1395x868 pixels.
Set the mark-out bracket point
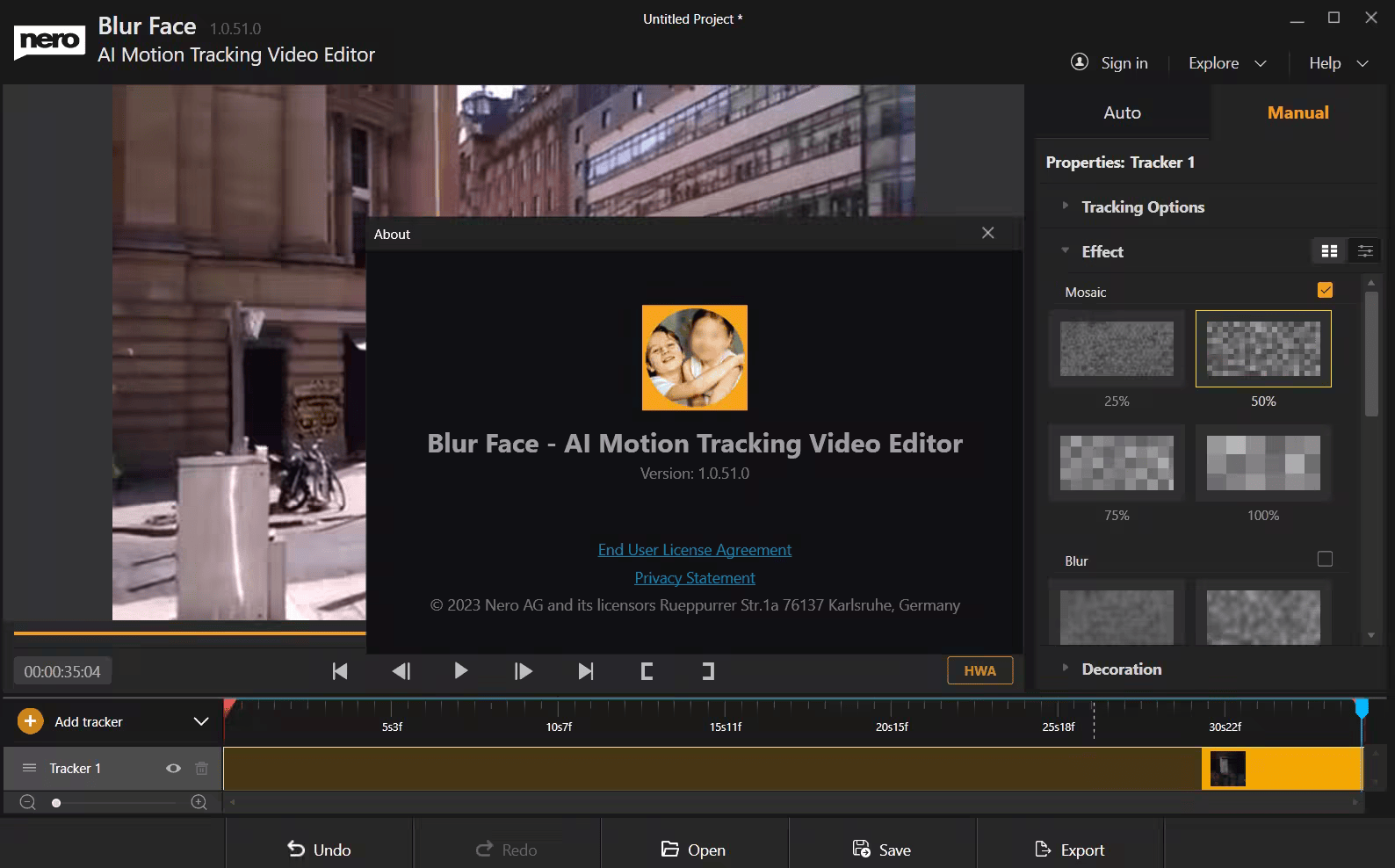[x=707, y=671]
